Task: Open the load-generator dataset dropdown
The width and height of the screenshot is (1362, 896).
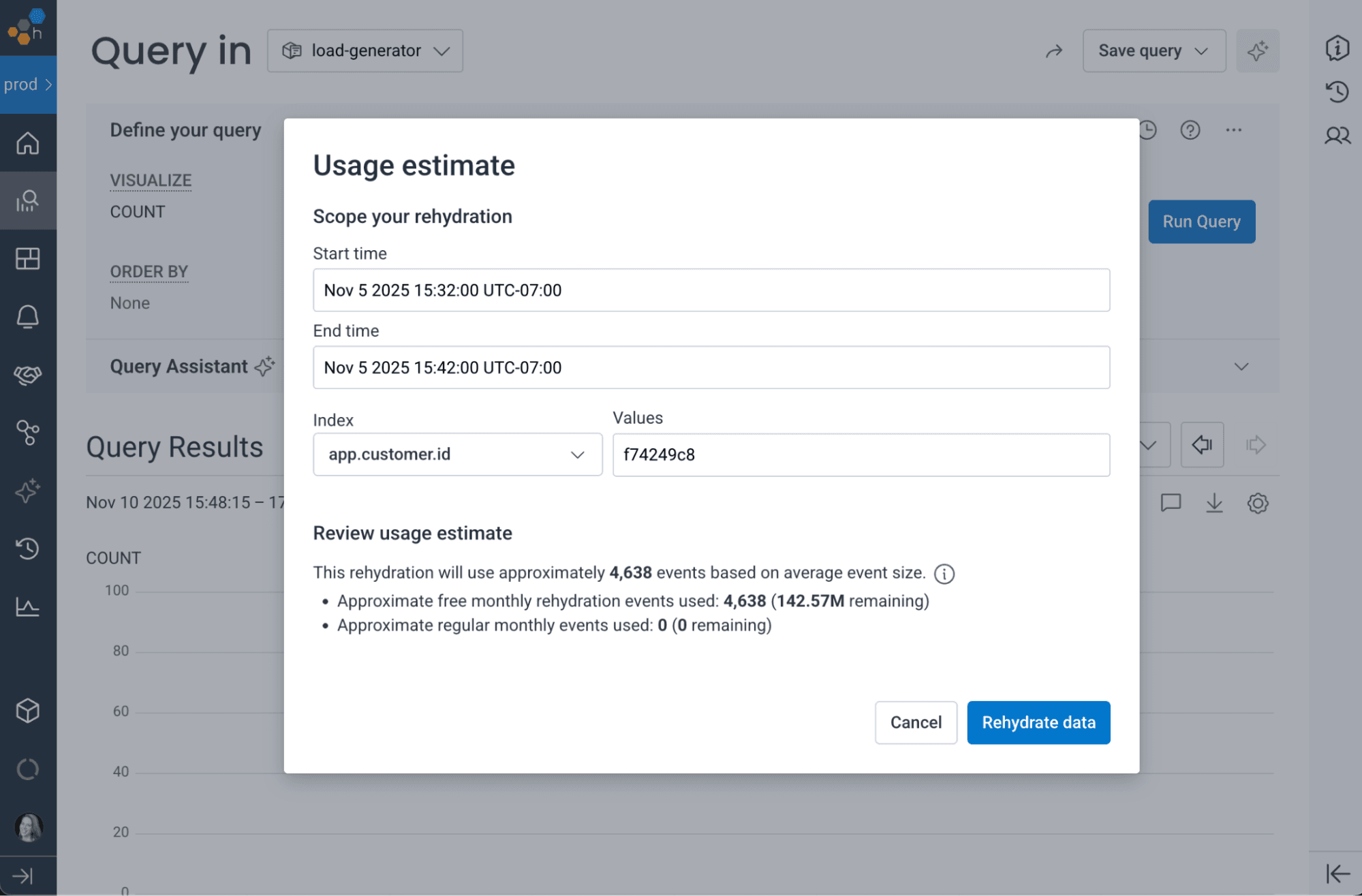Action: pyautogui.click(x=365, y=50)
